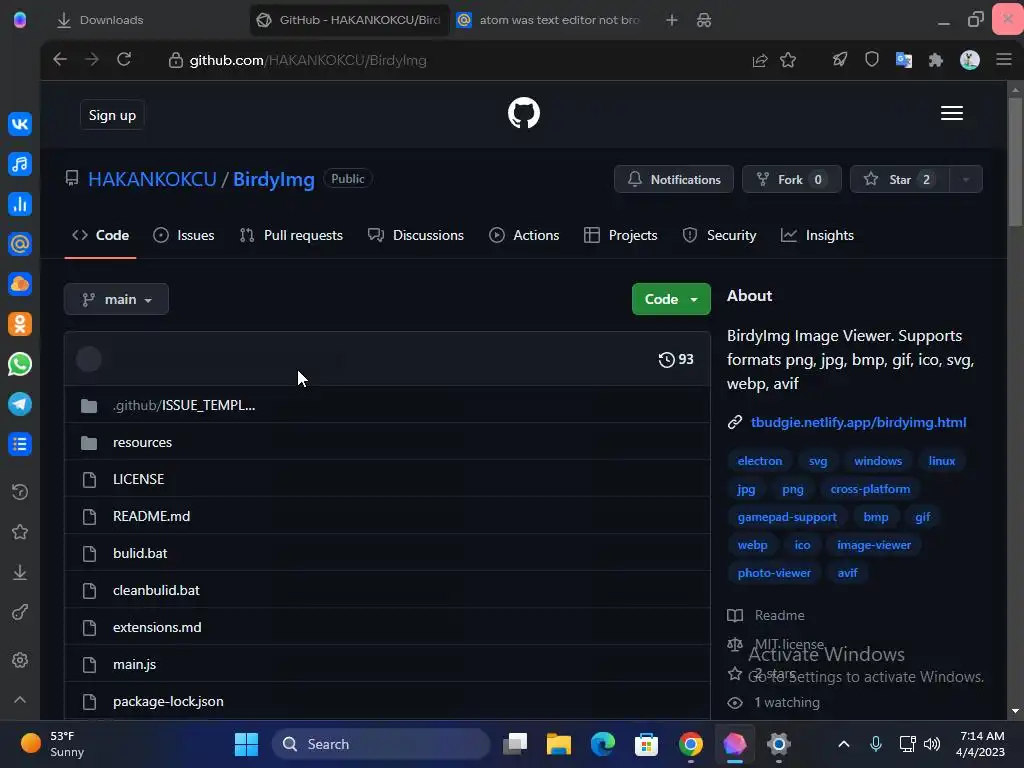Viewport: 1024px width, 768px height.
Task: Expand the main branch dropdown
Action: pos(116,299)
